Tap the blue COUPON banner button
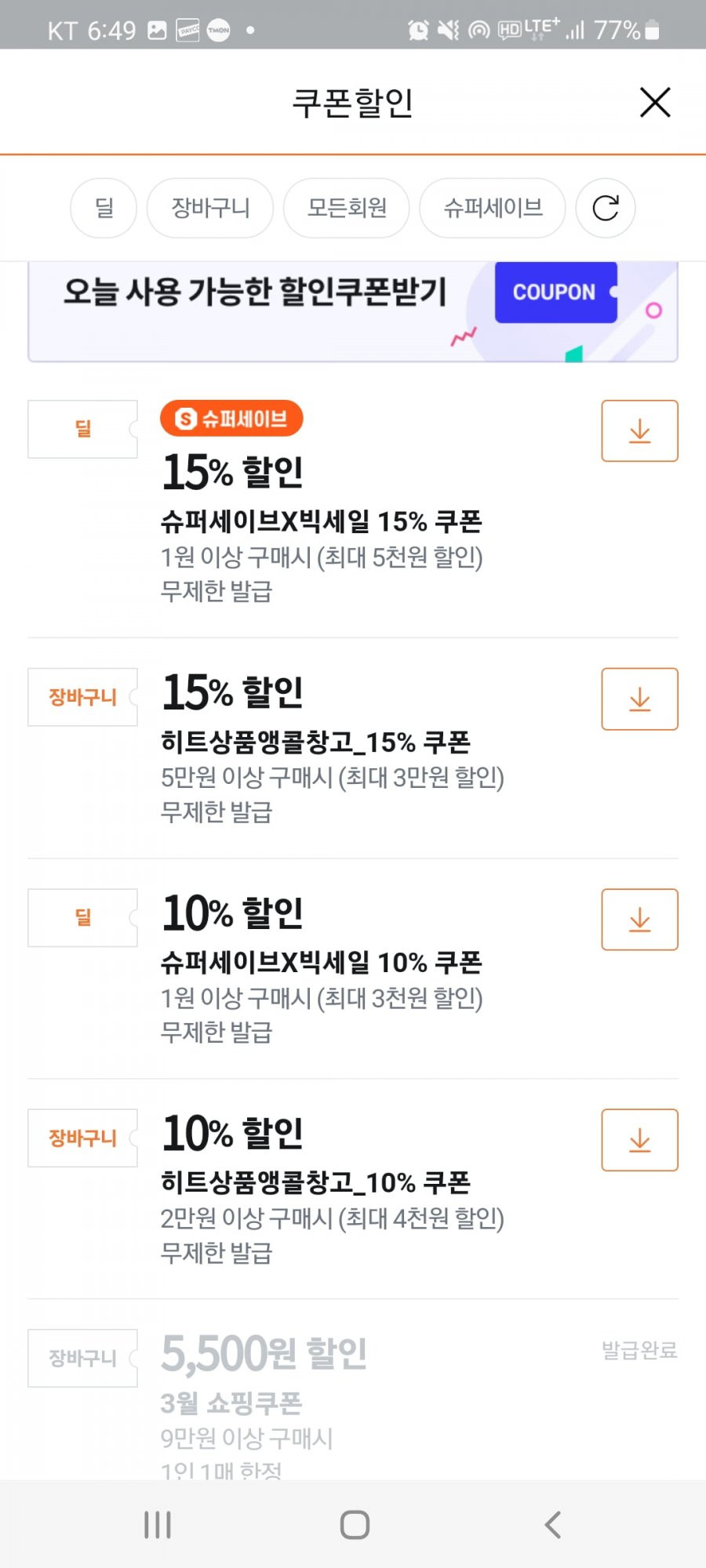Viewport: 706px width, 1568px height. coord(555,292)
